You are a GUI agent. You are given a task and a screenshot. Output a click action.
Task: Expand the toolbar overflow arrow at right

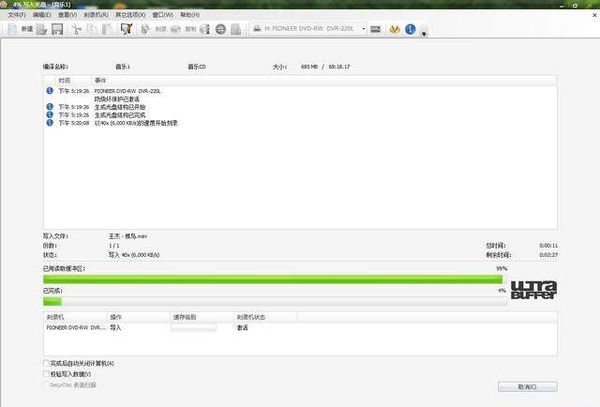tap(425, 33)
